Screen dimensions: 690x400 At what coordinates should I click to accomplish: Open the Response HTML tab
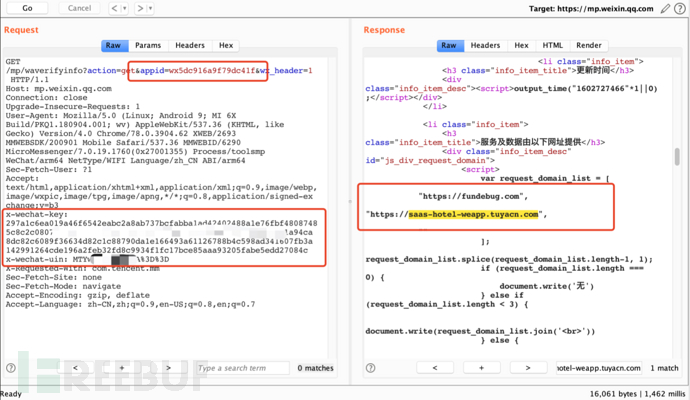[x=552, y=45]
